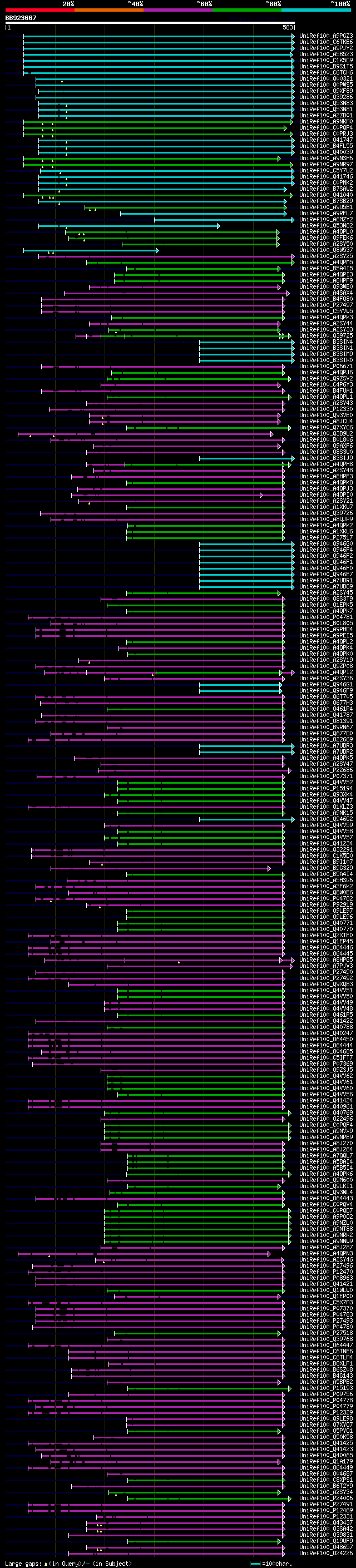
Task: Open the UniRef100_B9S1T5 hit label
Action: (x=326, y=66)
